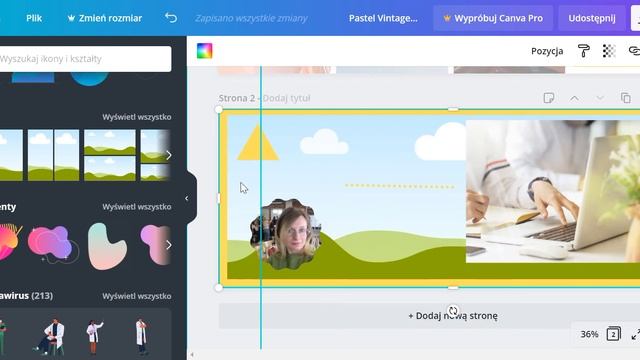This screenshot has height=360, width=640.
Task: Expand grid row with right chevron
Action: click(169, 155)
